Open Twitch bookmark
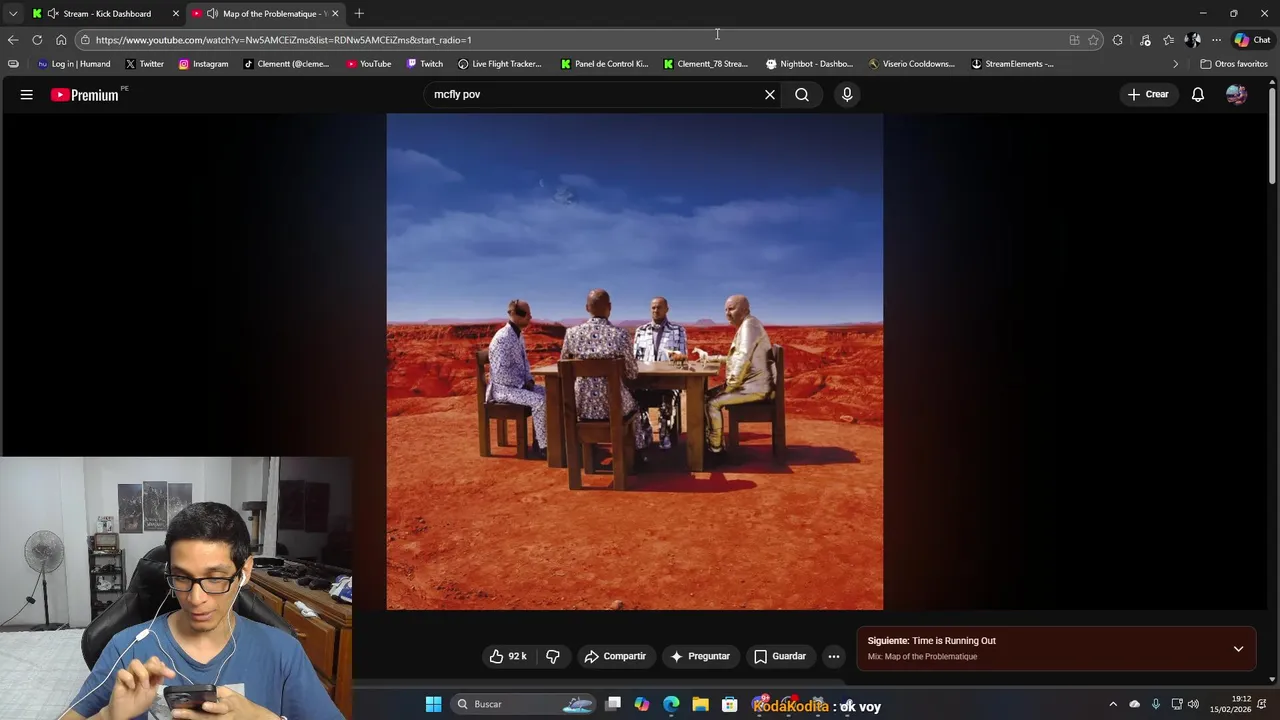 425,64
